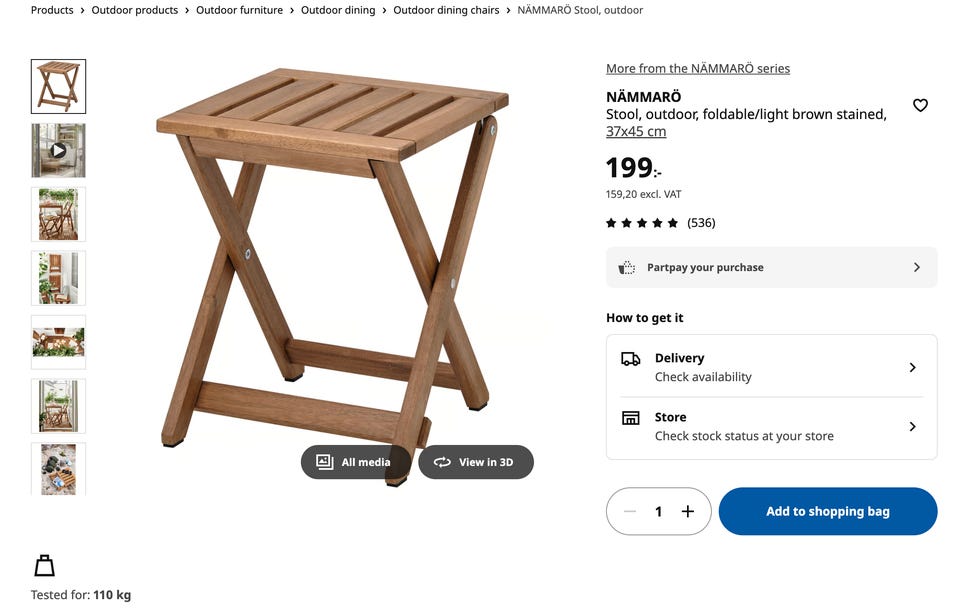This screenshot has width=960, height=609.
Task: Click the Partpay wallet icon
Action: 628,267
